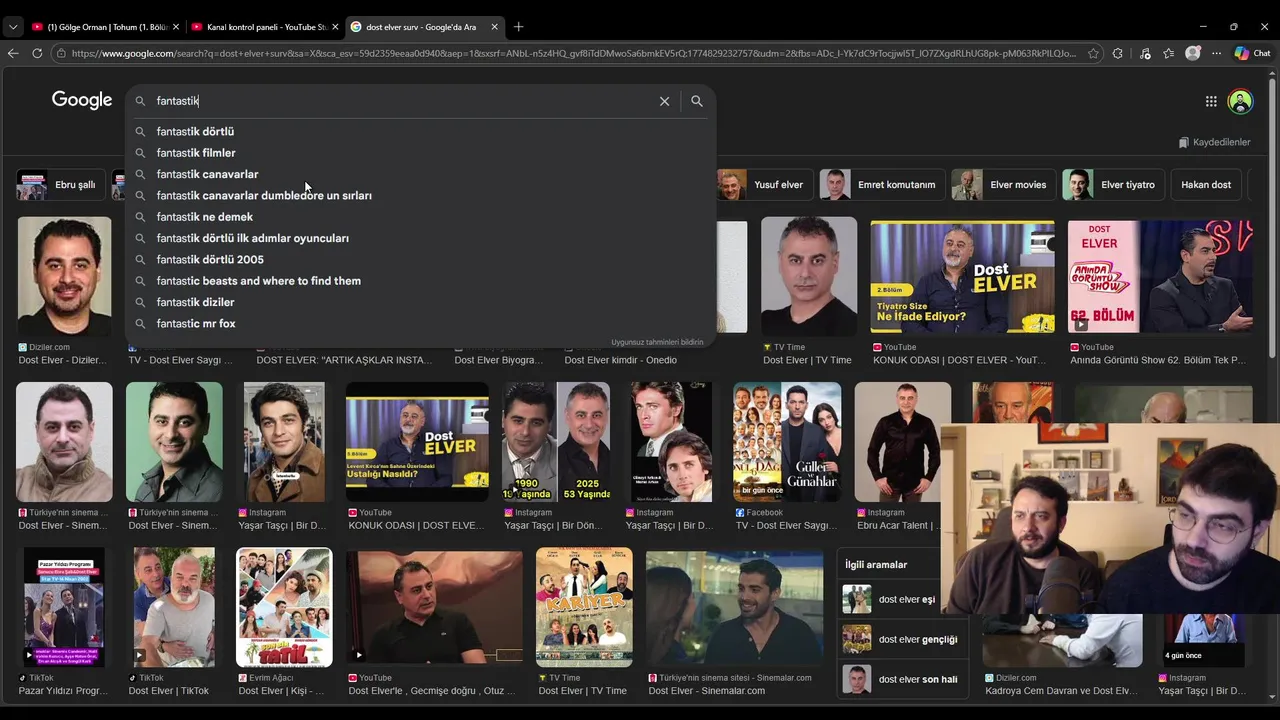Screen dimensions: 1280x720
Task: Open Anında Görüntü Show 62. Bölüm thumbnail
Action: 1160,277
